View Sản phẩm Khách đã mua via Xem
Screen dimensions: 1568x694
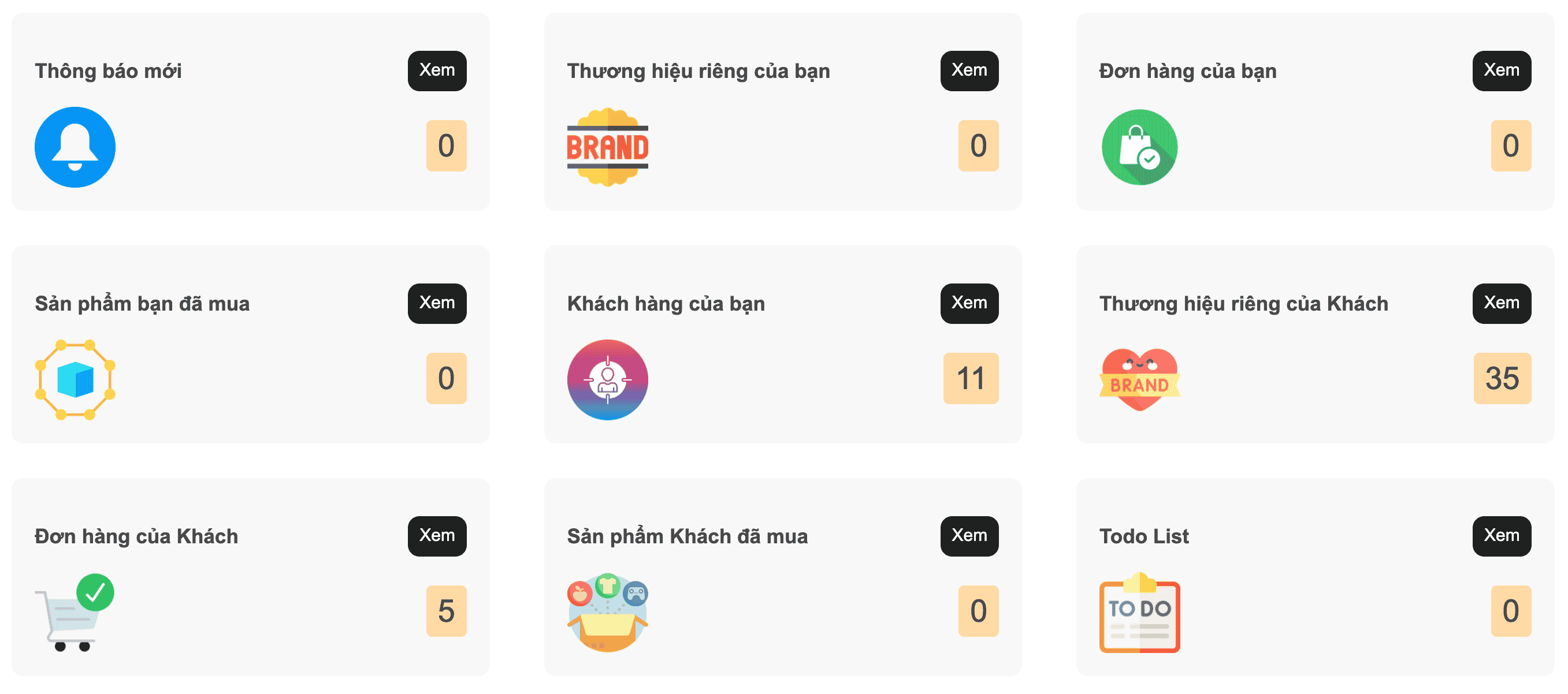tap(969, 536)
